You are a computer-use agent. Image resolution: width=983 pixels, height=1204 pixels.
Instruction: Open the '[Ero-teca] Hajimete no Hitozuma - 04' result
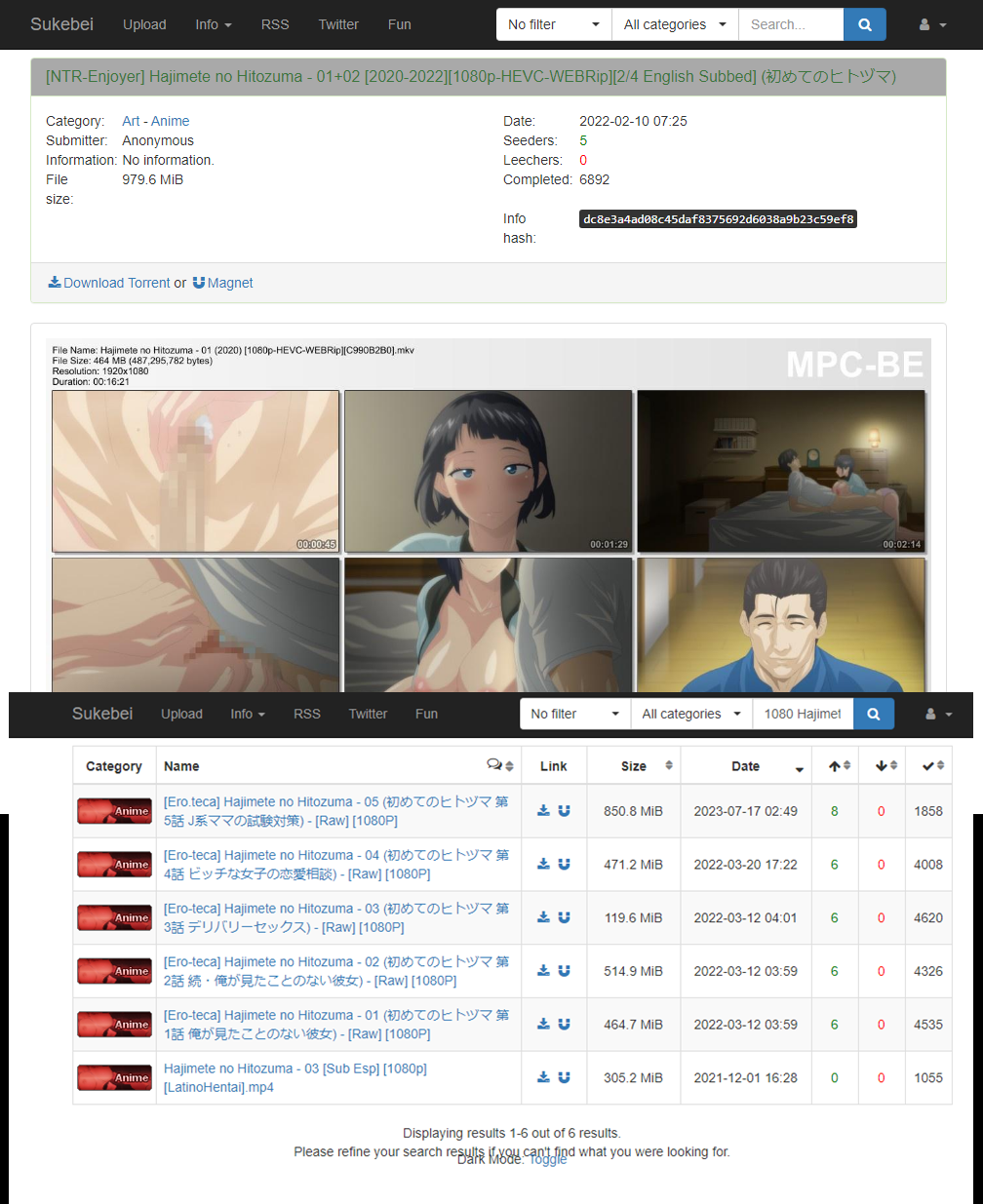coord(336,865)
